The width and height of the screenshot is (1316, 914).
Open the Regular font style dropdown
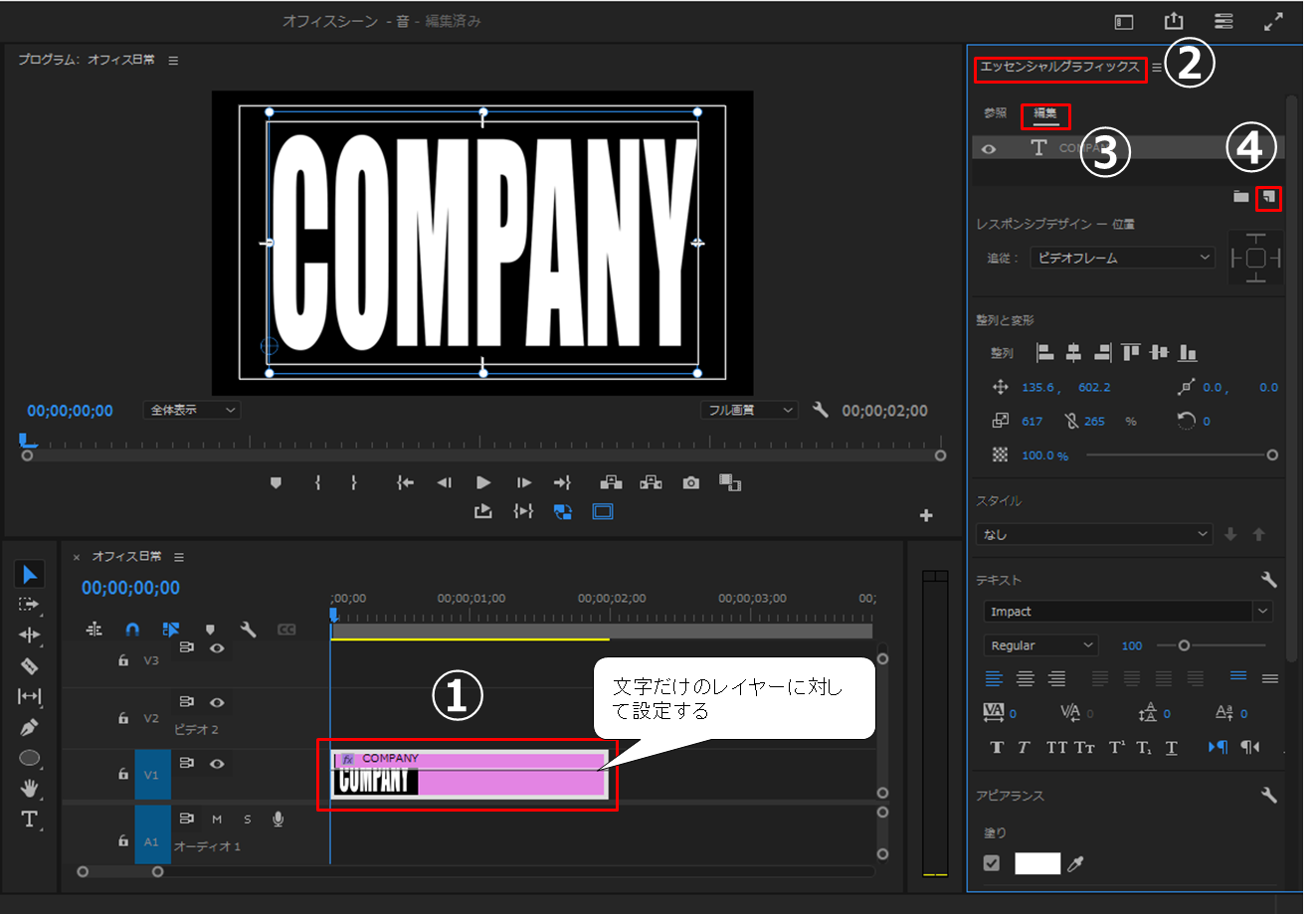tap(1040, 645)
